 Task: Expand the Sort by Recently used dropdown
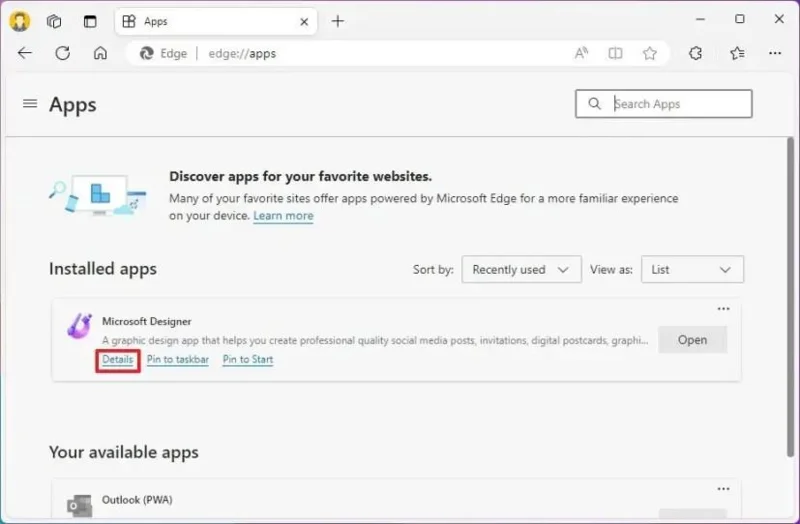coord(521,269)
